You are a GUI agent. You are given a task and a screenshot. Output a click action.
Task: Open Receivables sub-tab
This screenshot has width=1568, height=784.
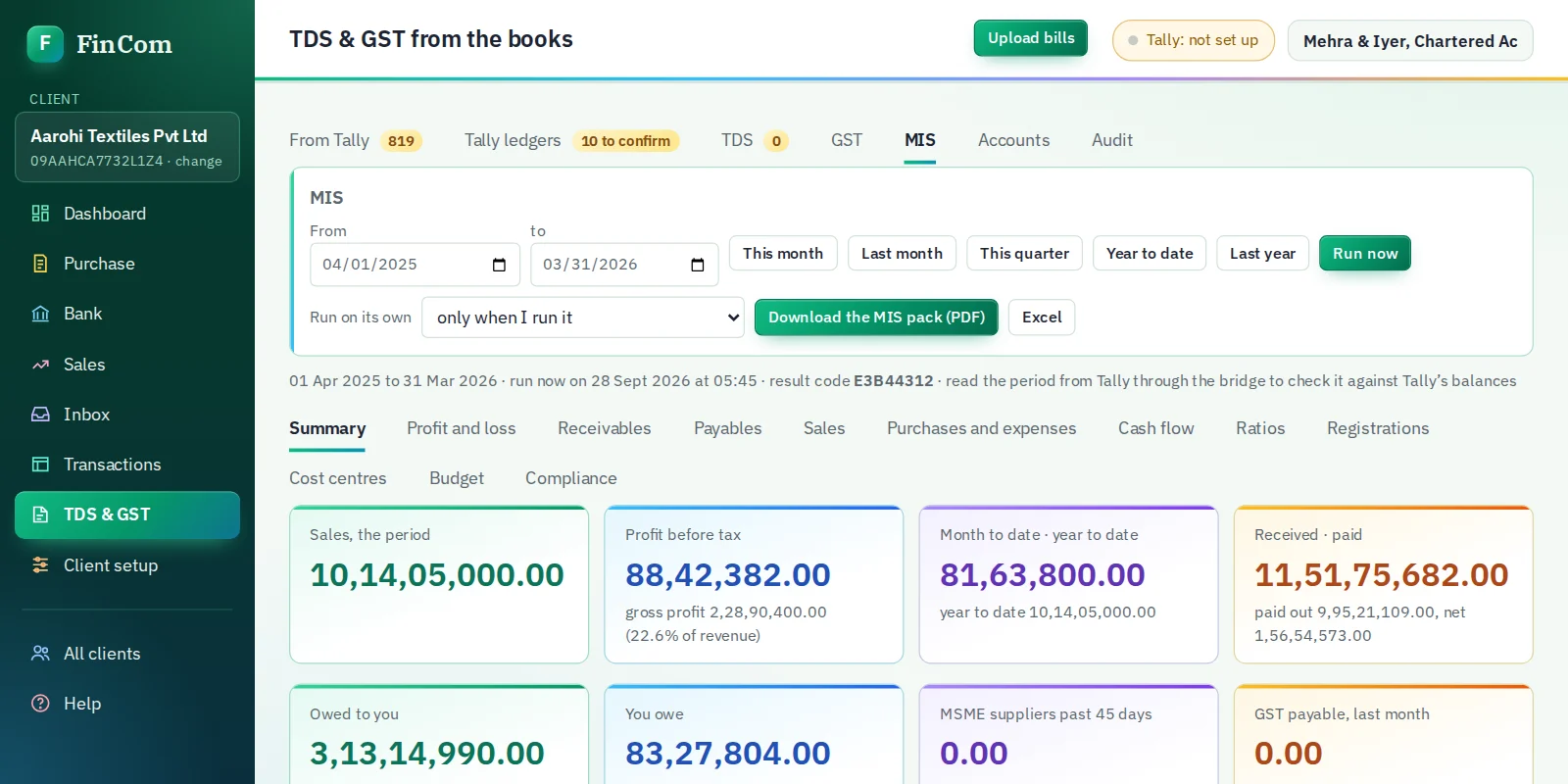tap(605, 428)
